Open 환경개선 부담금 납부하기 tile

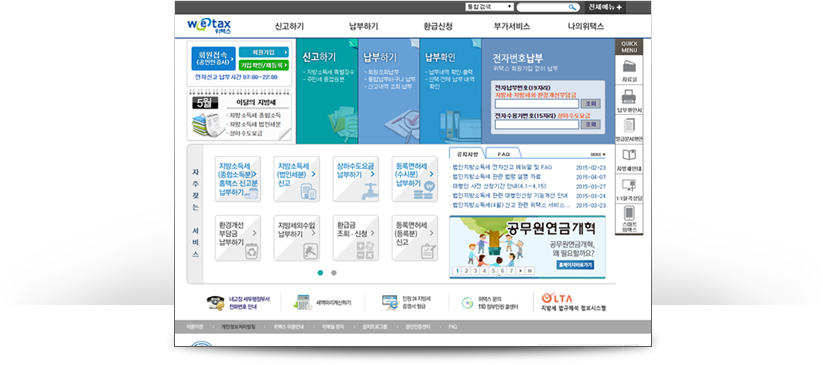(238, 238)
